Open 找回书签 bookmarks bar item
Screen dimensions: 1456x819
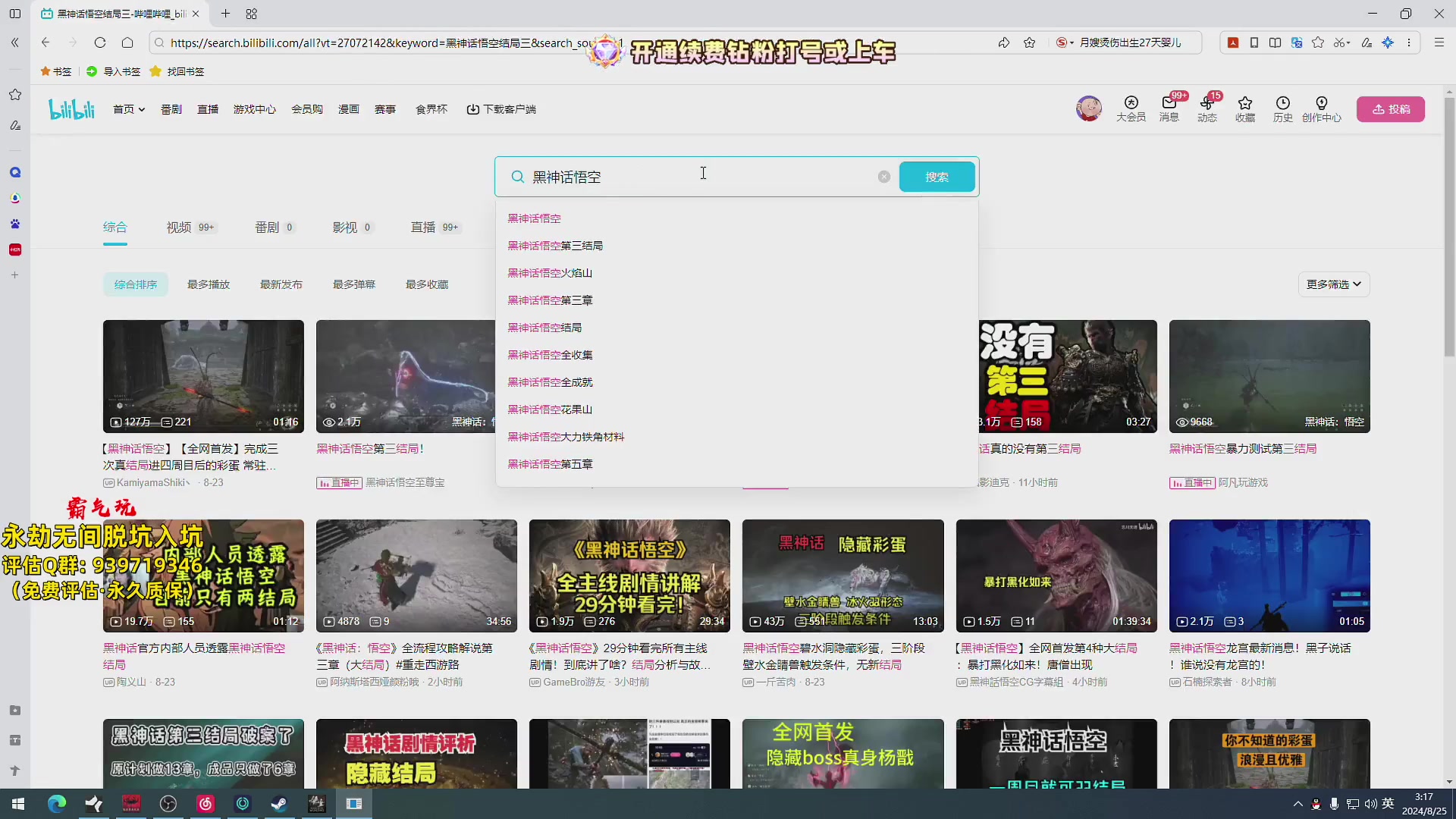pos(177,71)
